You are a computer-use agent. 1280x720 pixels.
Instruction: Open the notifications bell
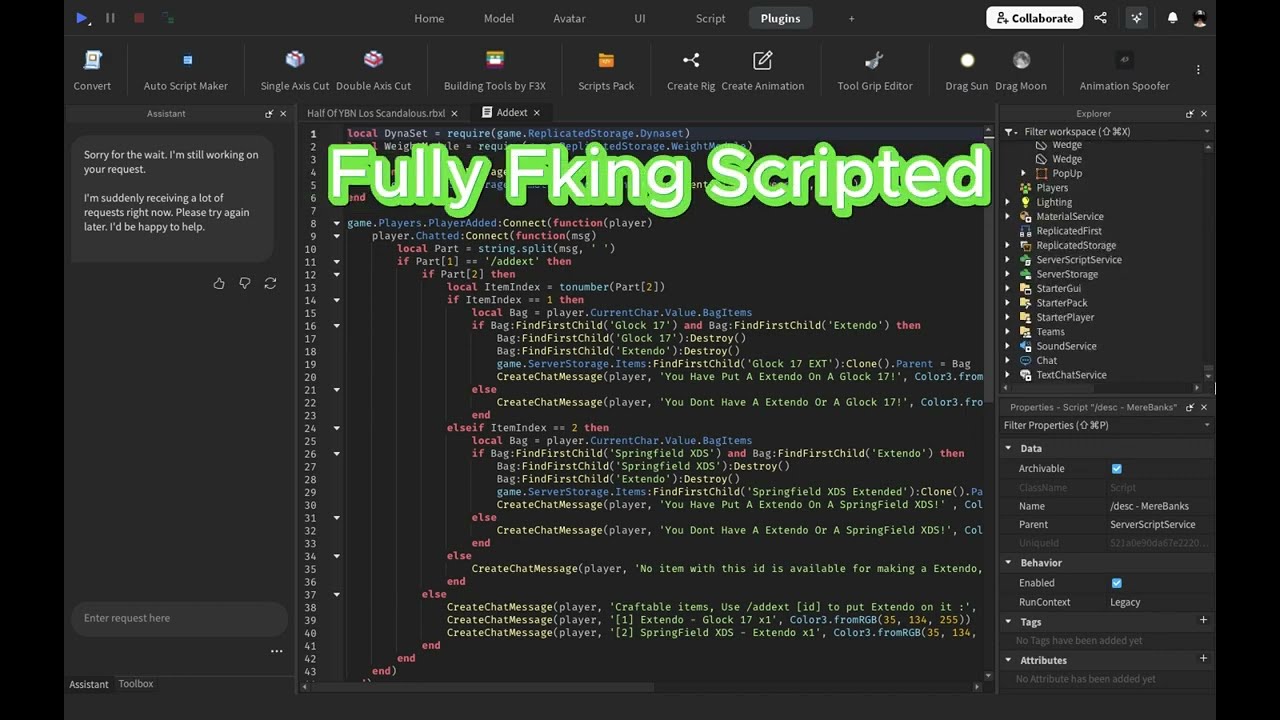click(1172, 18)
